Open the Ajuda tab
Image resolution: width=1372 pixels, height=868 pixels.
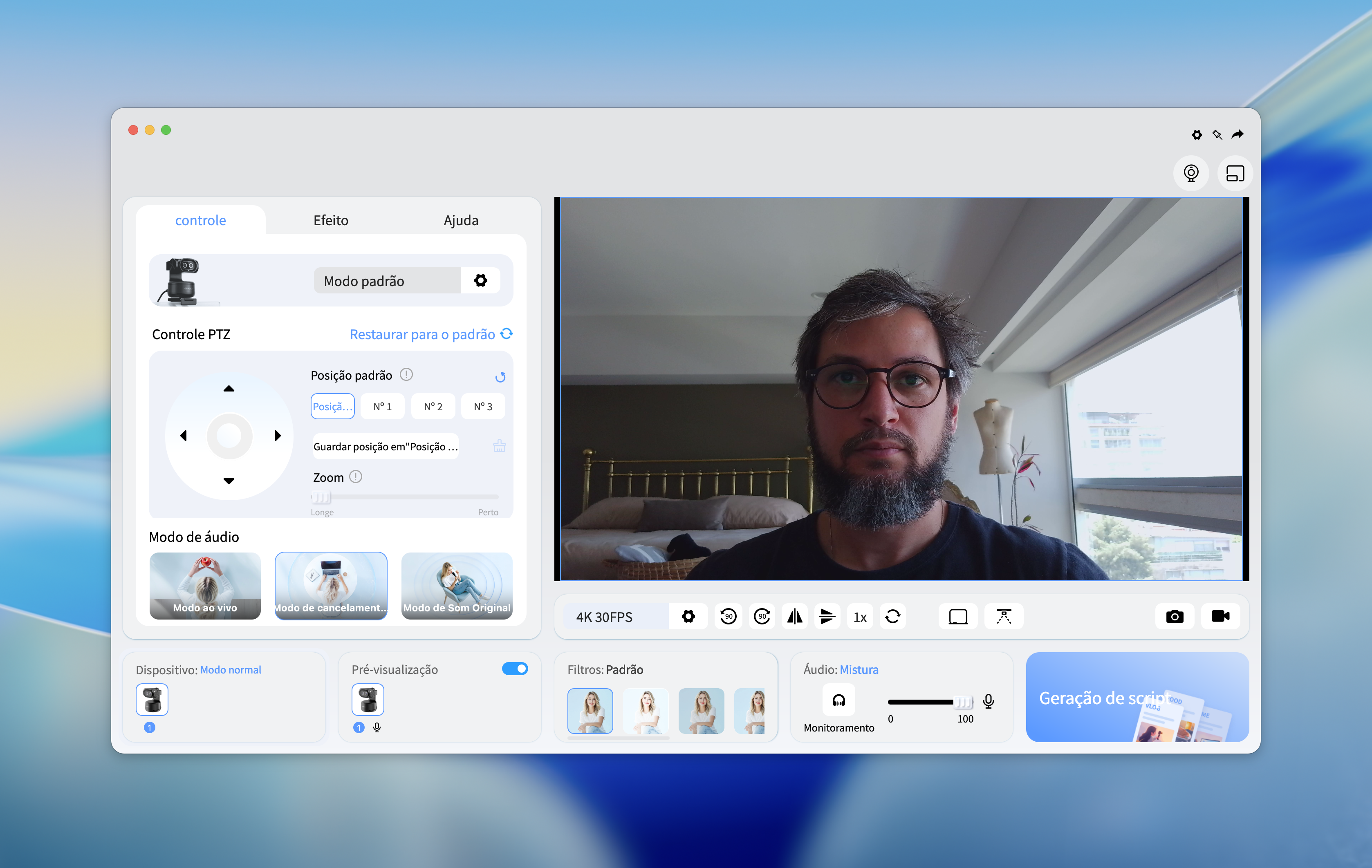coord(461,220)
